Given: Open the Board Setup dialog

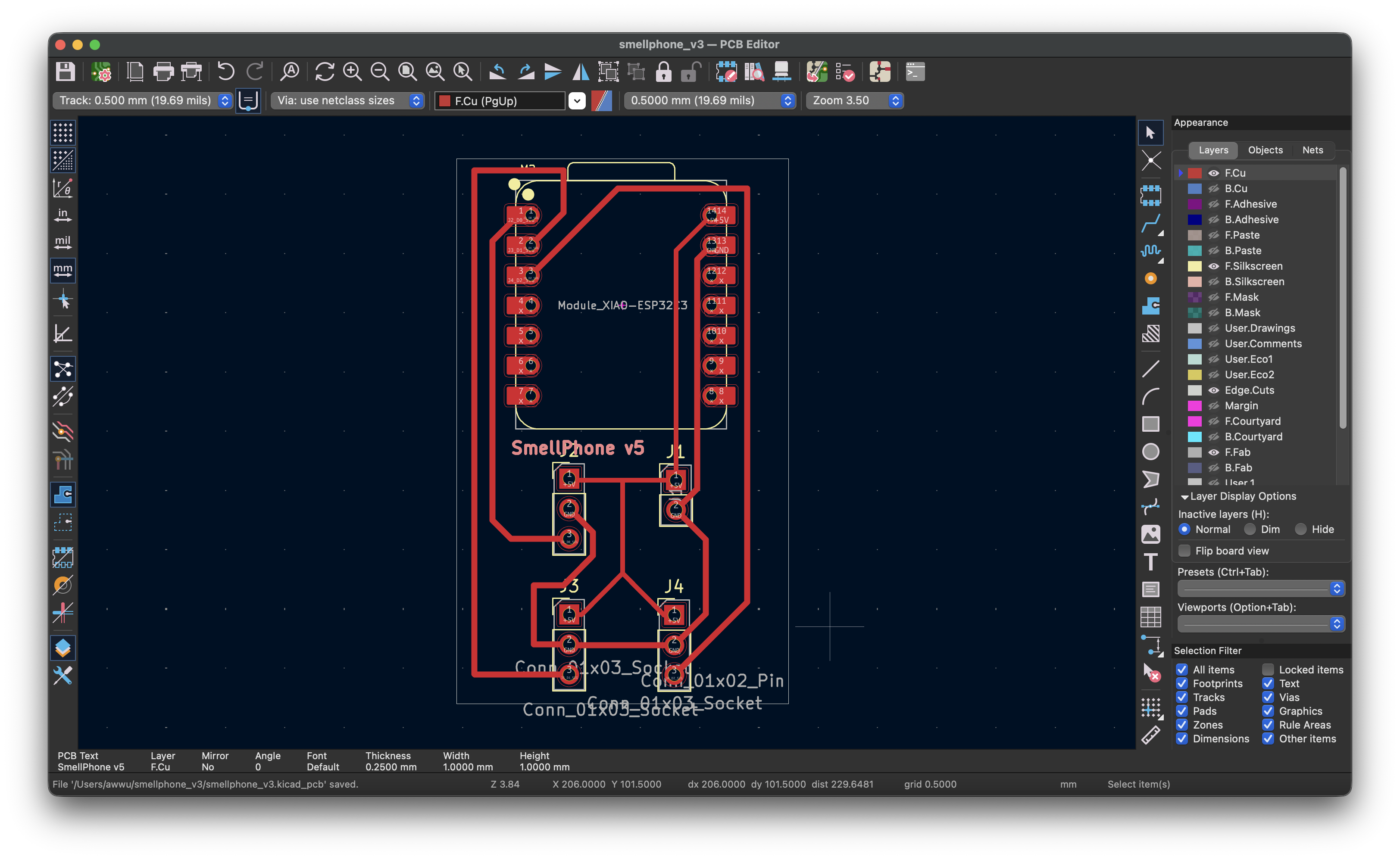Looking at the screenshot, I should (x=101, y=72).
